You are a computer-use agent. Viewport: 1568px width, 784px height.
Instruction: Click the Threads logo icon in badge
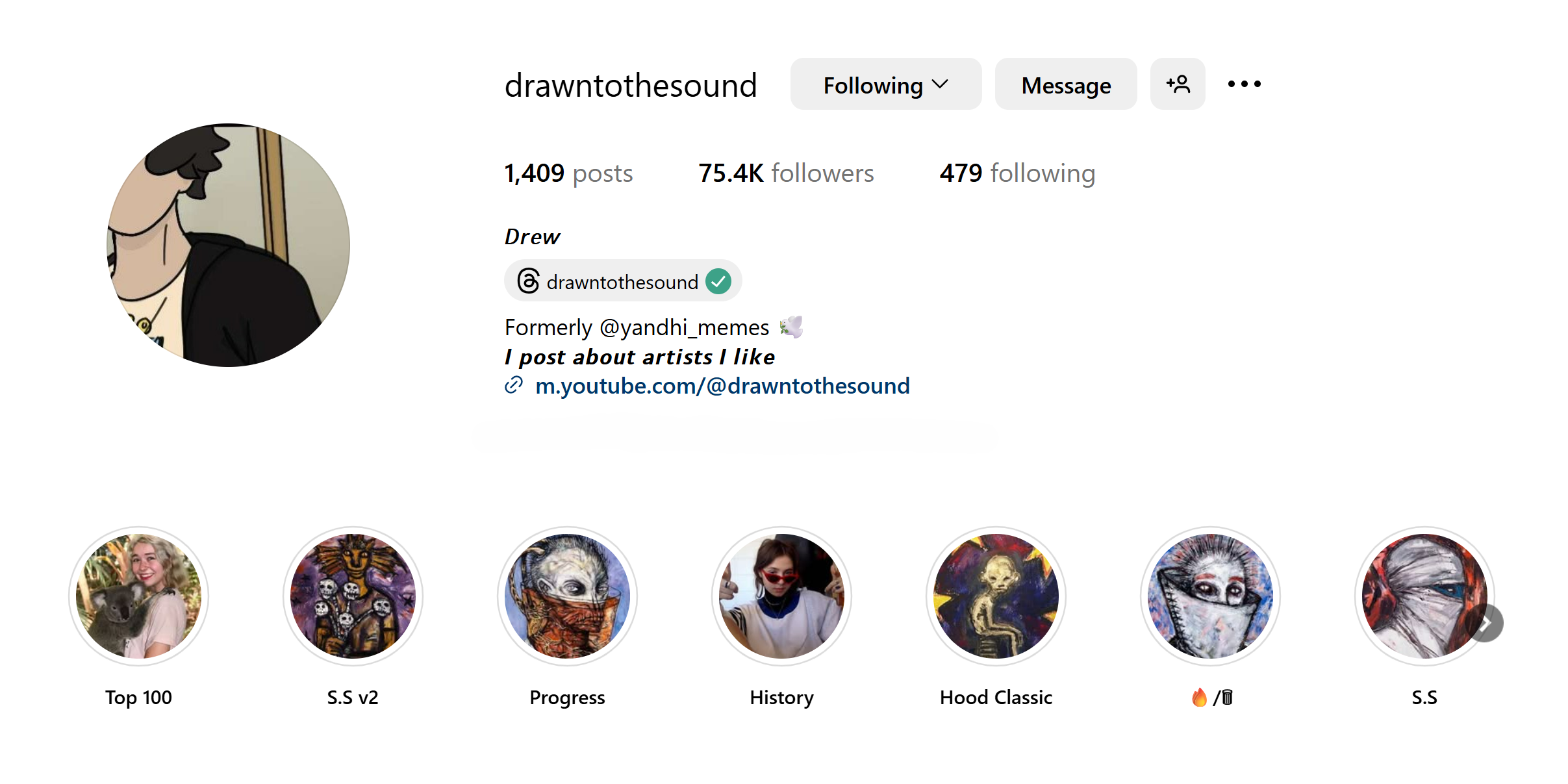(x=528, y=281)
